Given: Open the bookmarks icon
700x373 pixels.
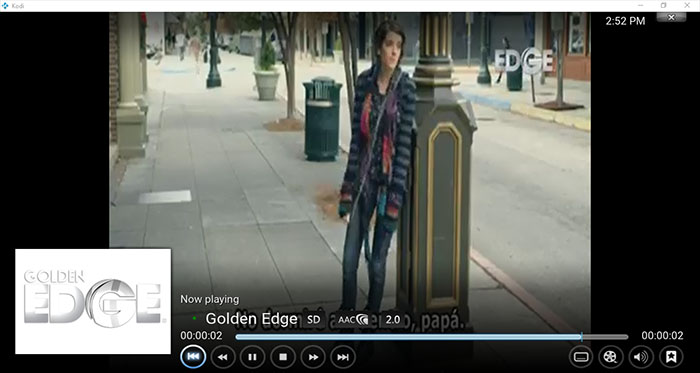Looking at the screenshot, I should pos(671,357).
